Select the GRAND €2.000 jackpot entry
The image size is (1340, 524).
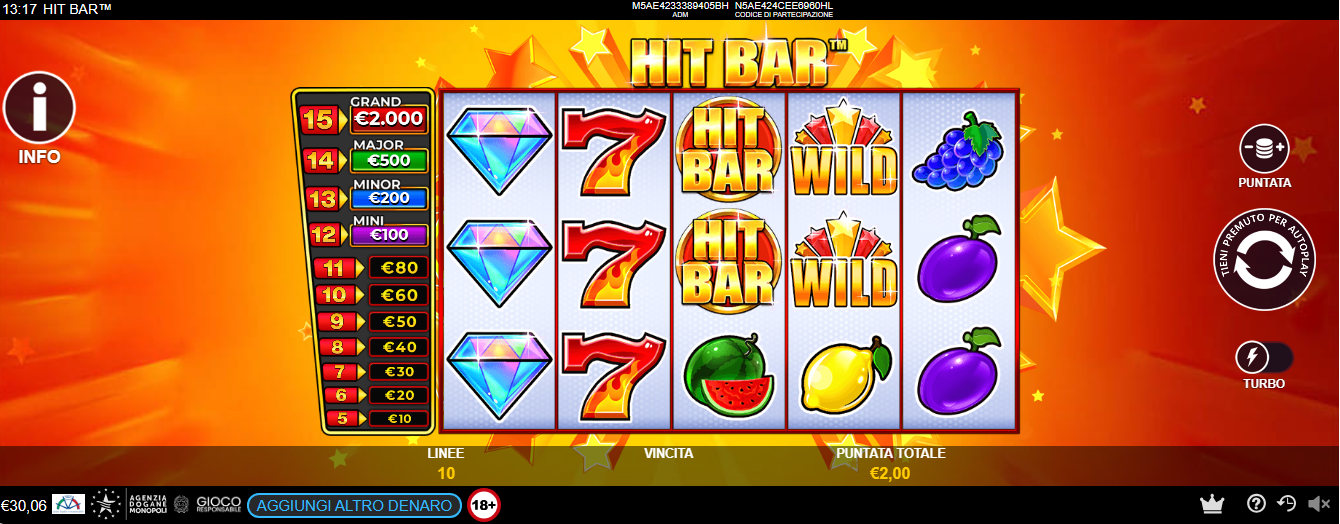(x=364, y=116)
